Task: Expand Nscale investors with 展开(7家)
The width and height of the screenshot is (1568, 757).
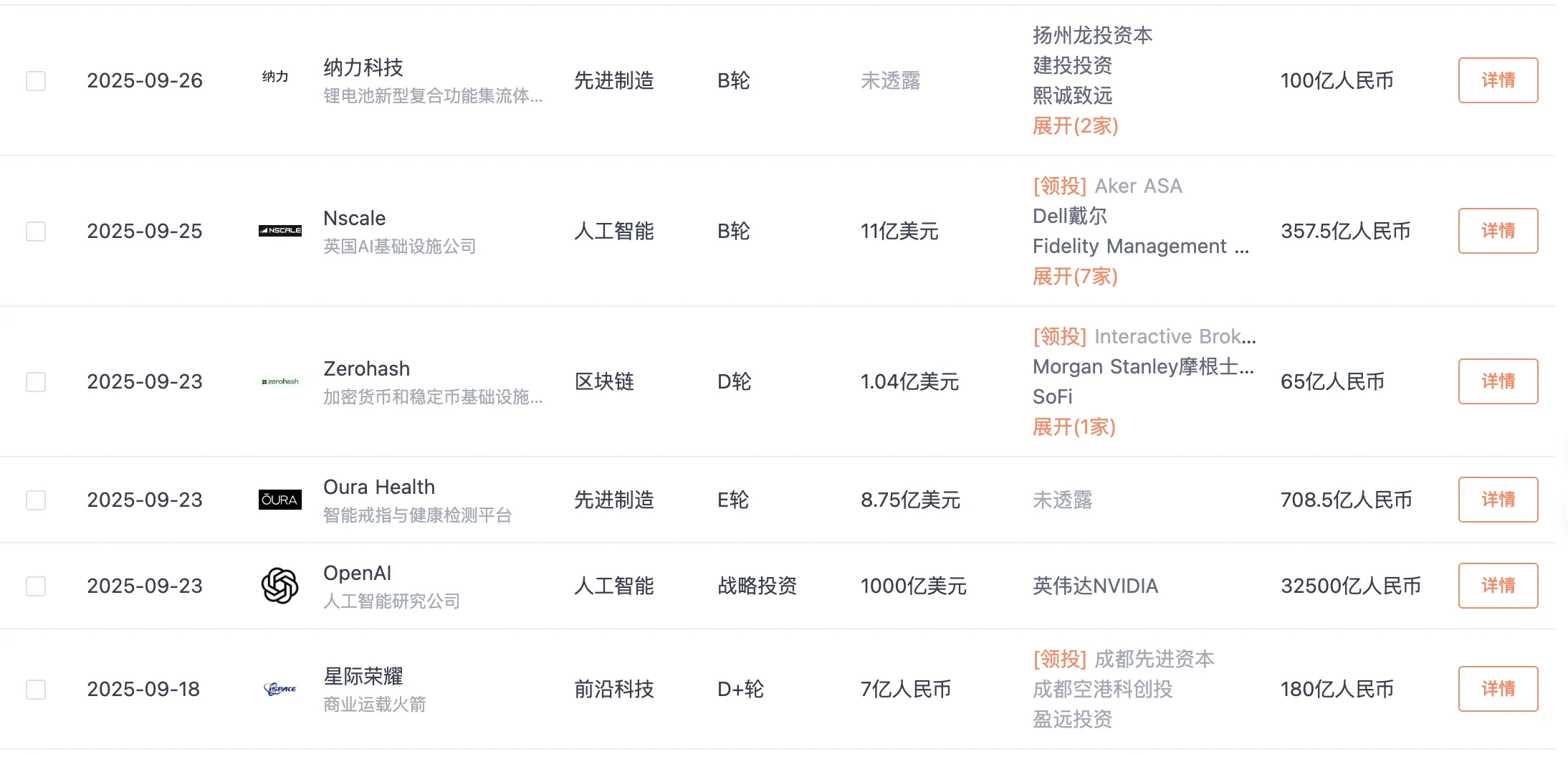Action: pyautogui.click(x=1075, y=277)
